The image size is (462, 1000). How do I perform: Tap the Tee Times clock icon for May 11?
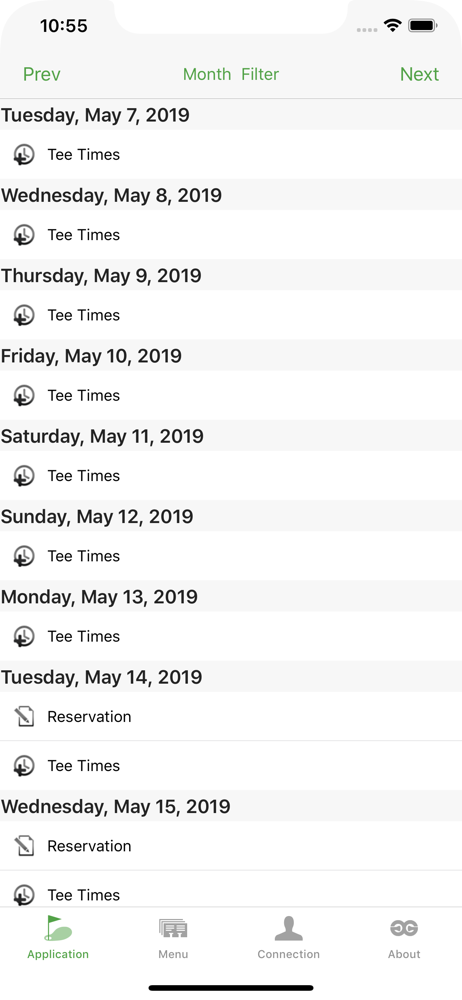(x=24, y=476)
